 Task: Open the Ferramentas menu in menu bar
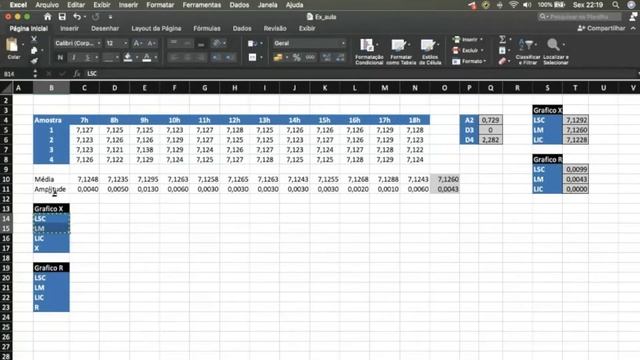coord(202,5)
